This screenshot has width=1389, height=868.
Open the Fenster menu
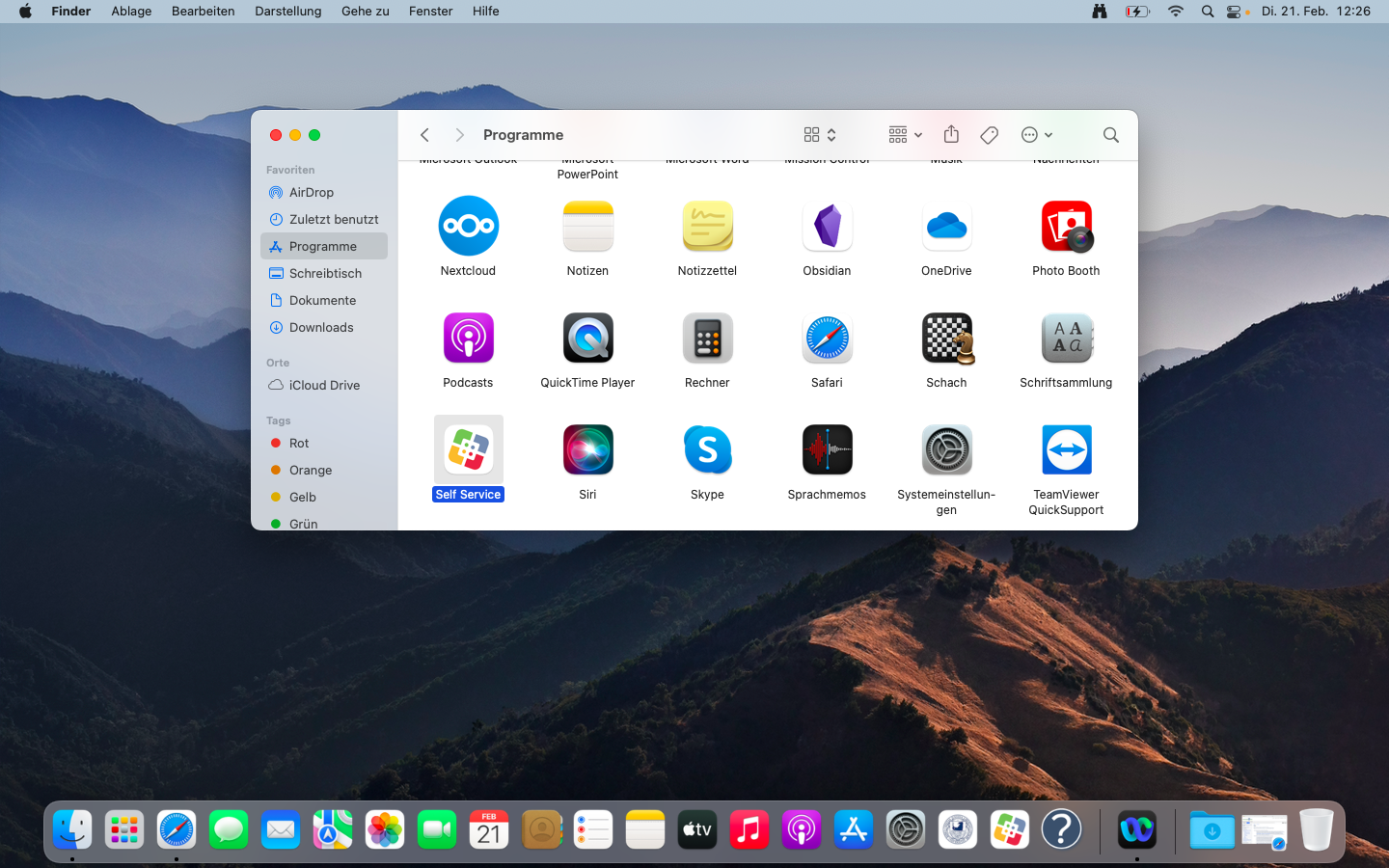pyautogui.click(x=431, y=12)
